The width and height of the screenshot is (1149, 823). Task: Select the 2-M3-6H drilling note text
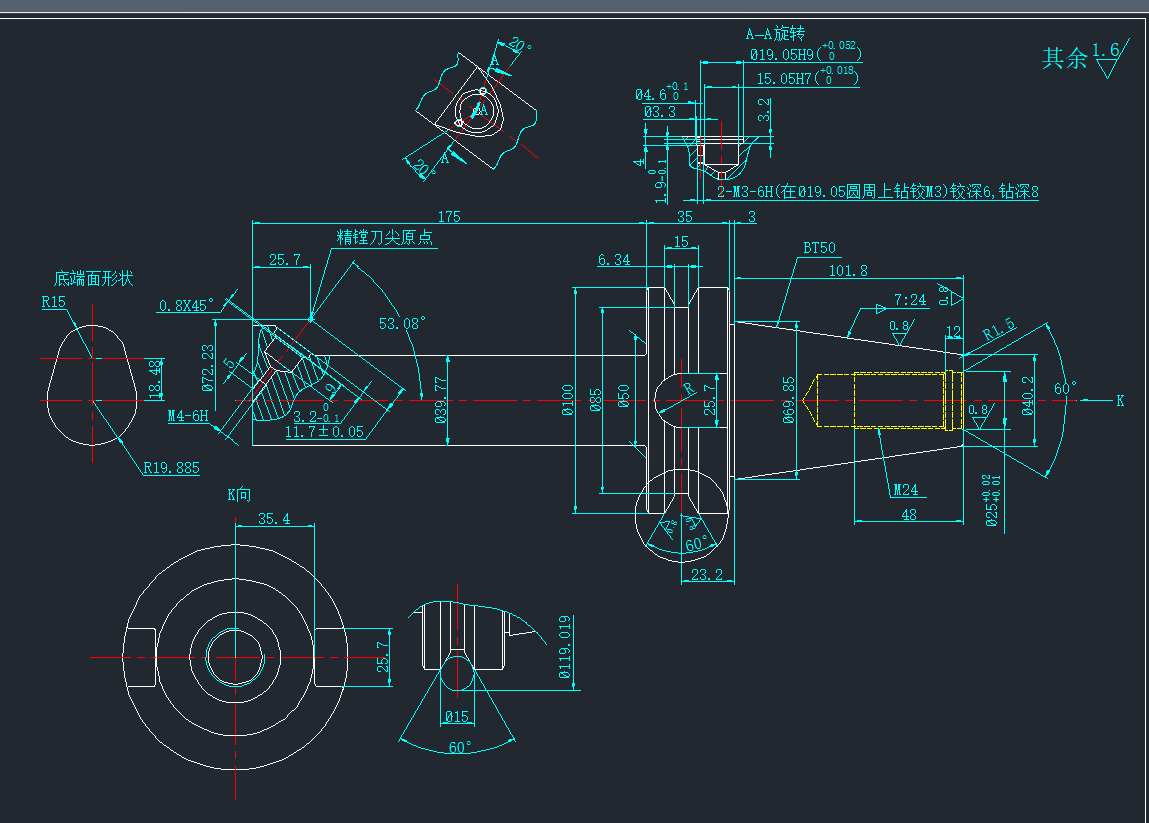tap(878, 191)
